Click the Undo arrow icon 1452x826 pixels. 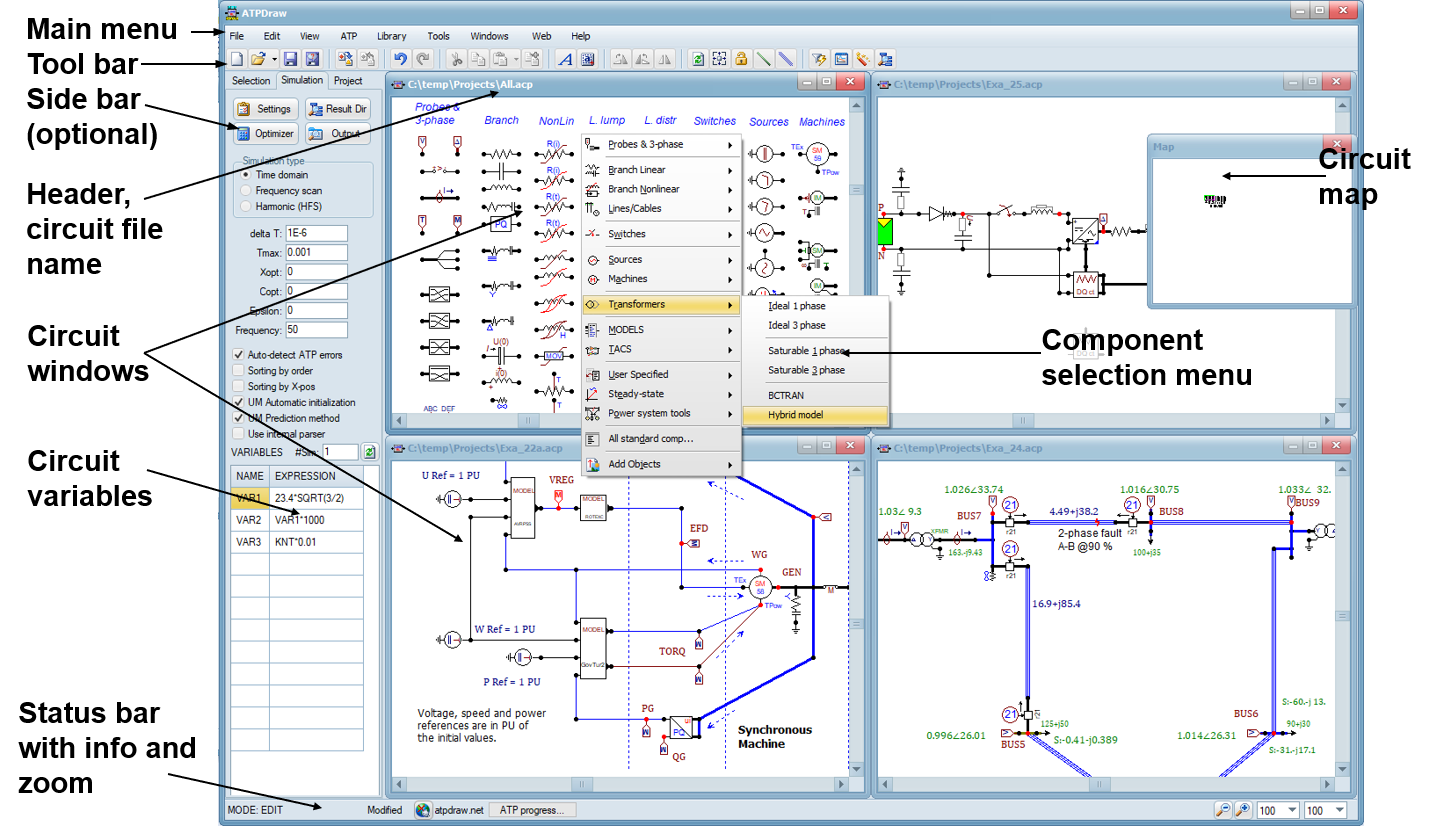400,59
